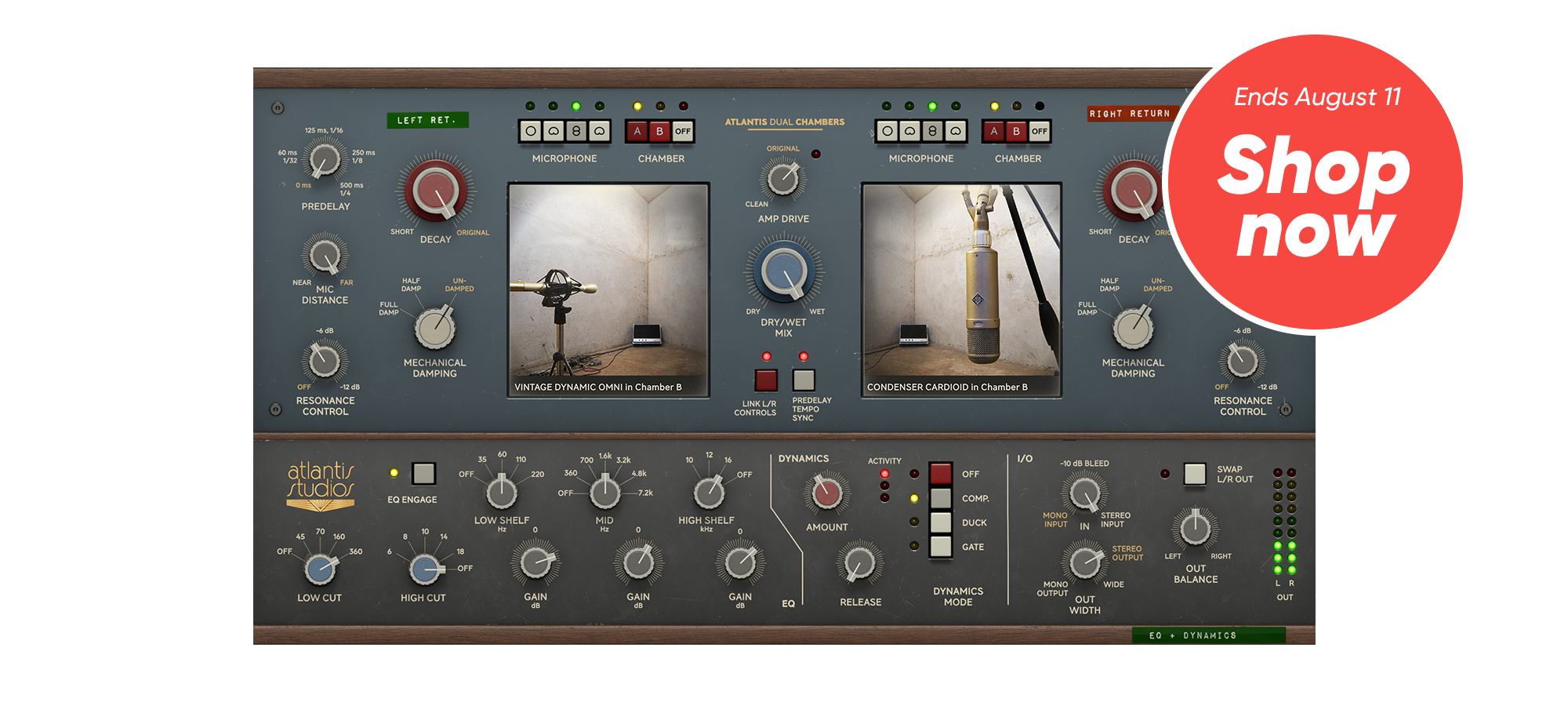
Task: Click the red RIGHT RETURN label
Action: 1129,114
